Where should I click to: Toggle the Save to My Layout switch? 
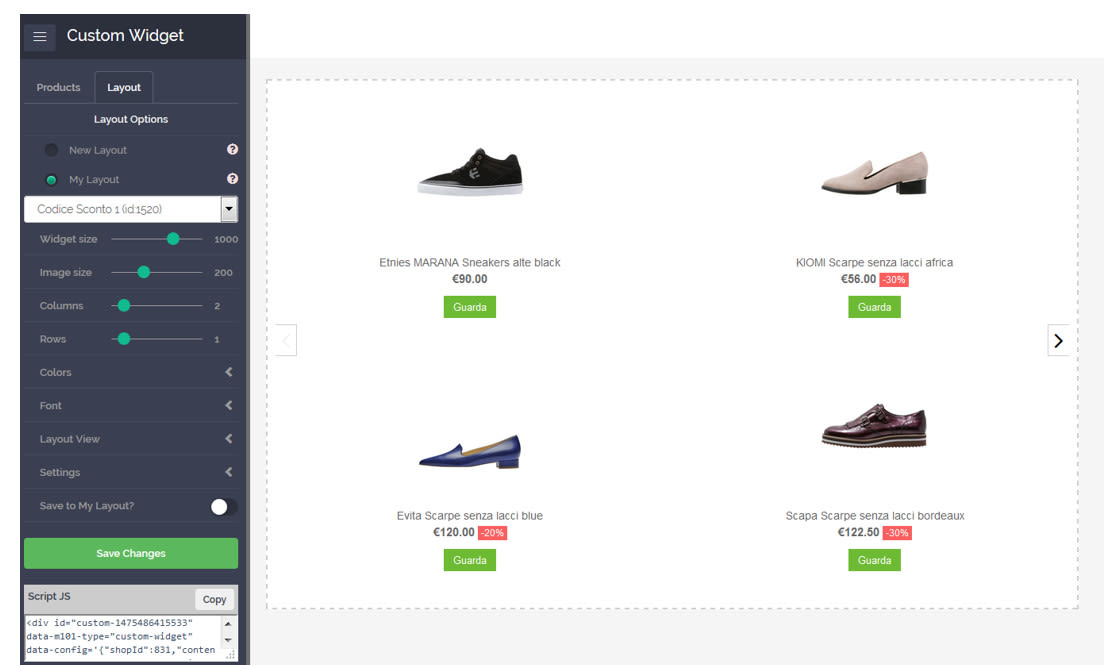coord(223,507)
